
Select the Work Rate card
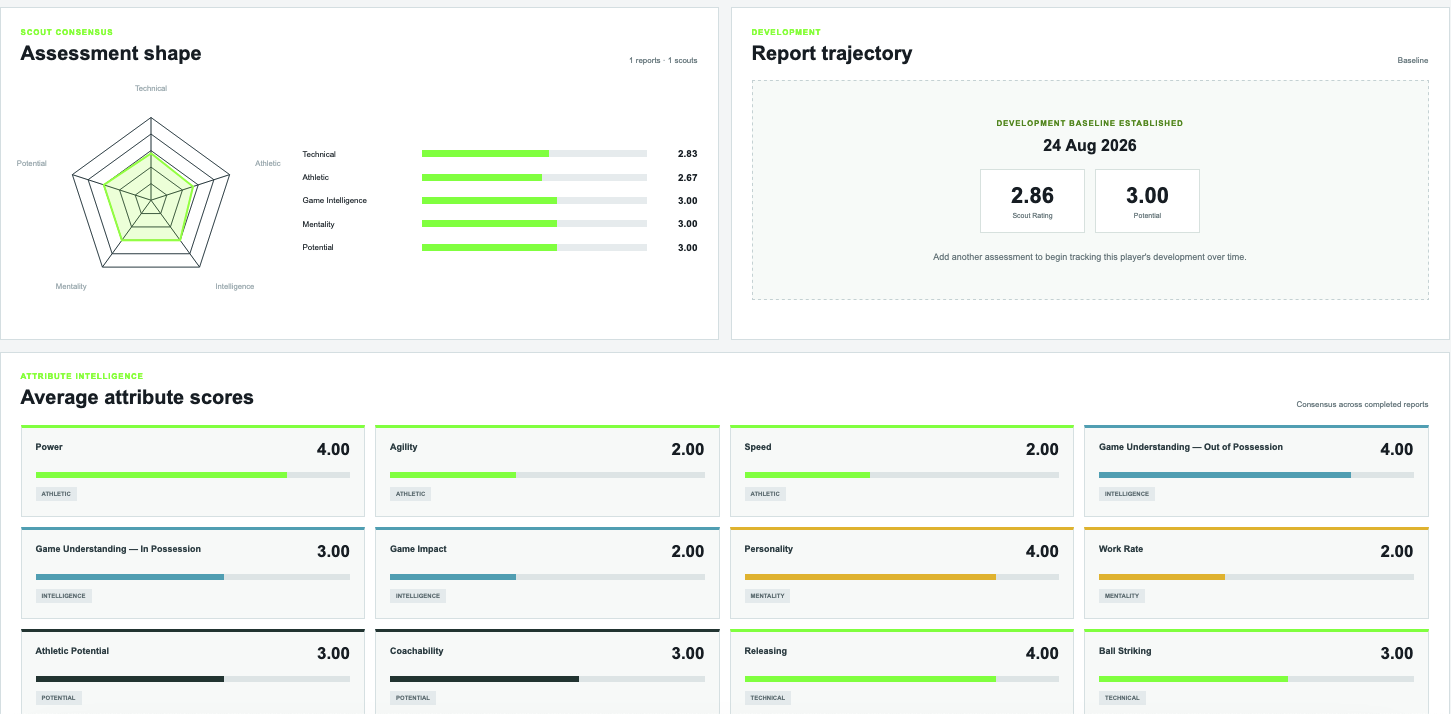click(x=1256, y=572)
